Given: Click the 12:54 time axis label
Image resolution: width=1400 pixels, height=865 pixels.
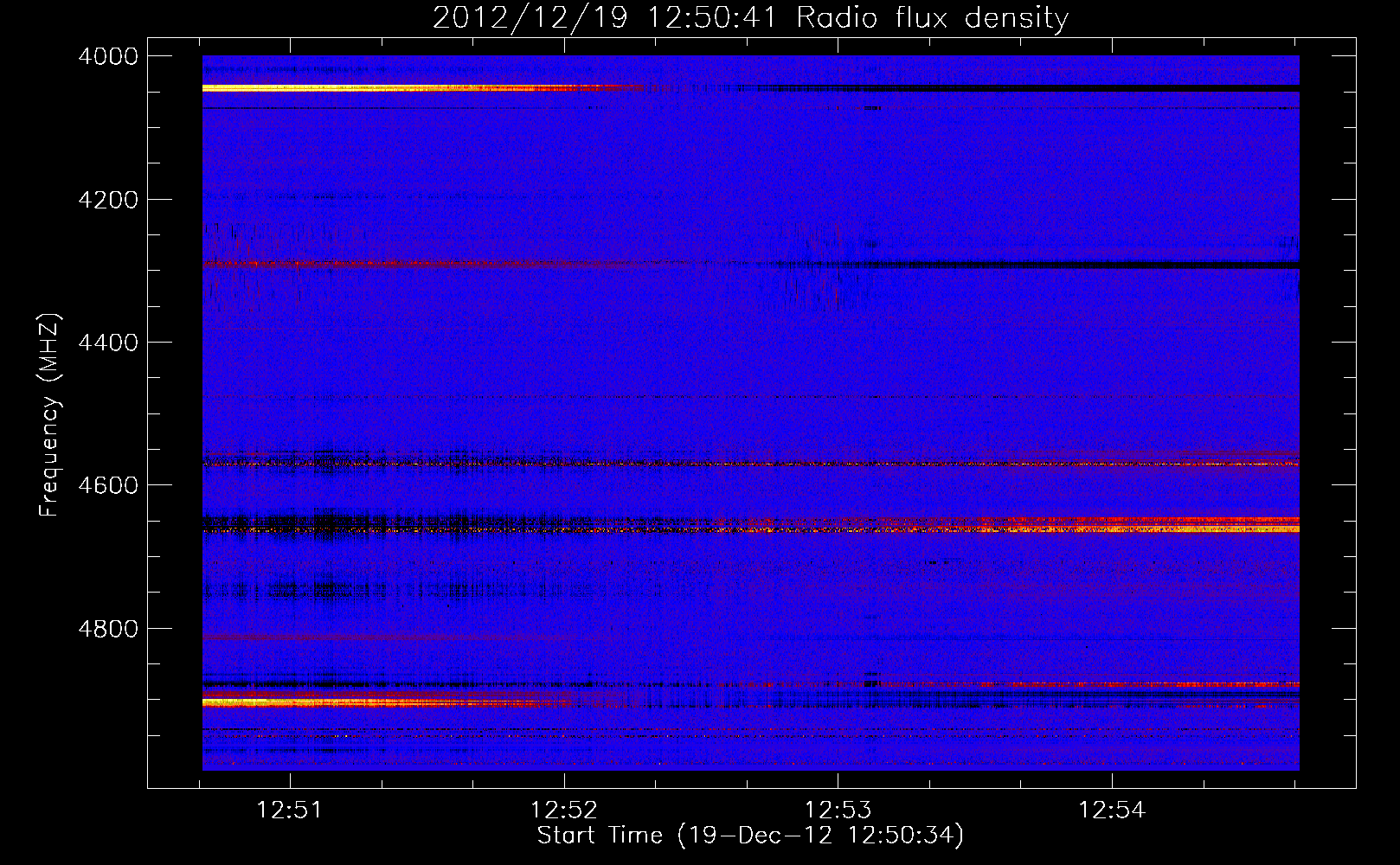Looking at the screenshot, I should pos(1111,811).
